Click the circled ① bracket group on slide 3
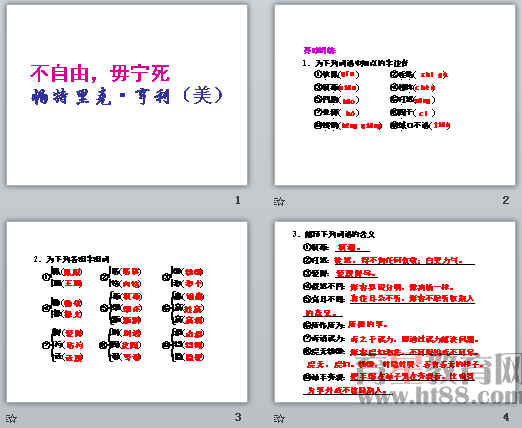The image size is (522, 428). [x=62, y=277]
